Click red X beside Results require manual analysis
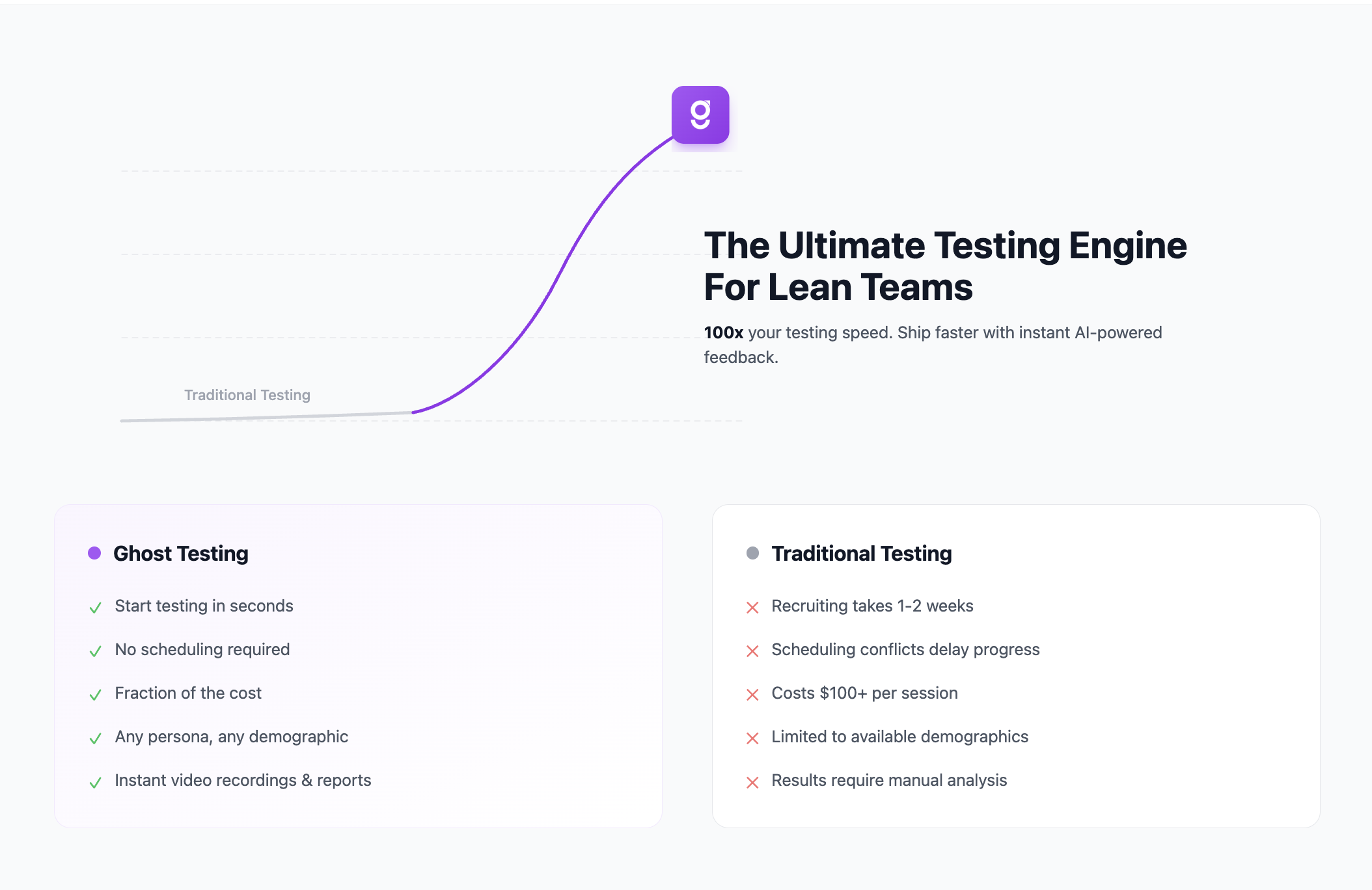Viewport: 1372px width, 890px height. pyautogui.click(x=752, y=782)
